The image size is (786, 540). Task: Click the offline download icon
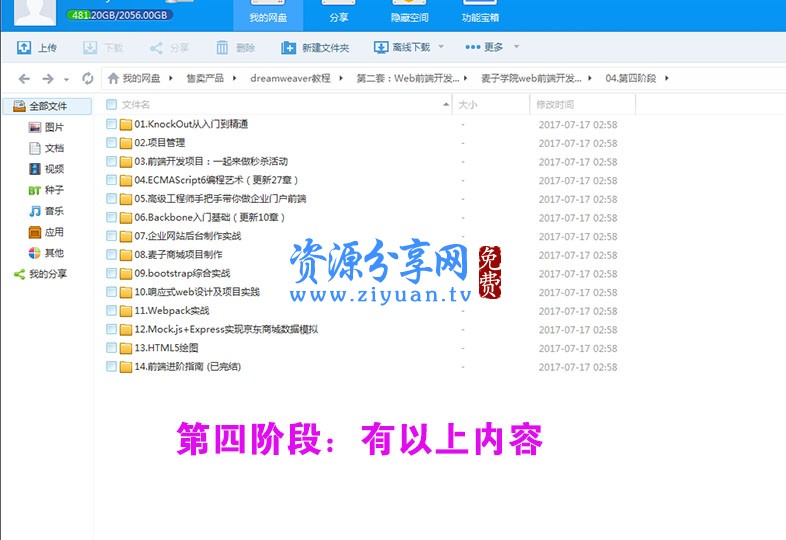[380, 48]
